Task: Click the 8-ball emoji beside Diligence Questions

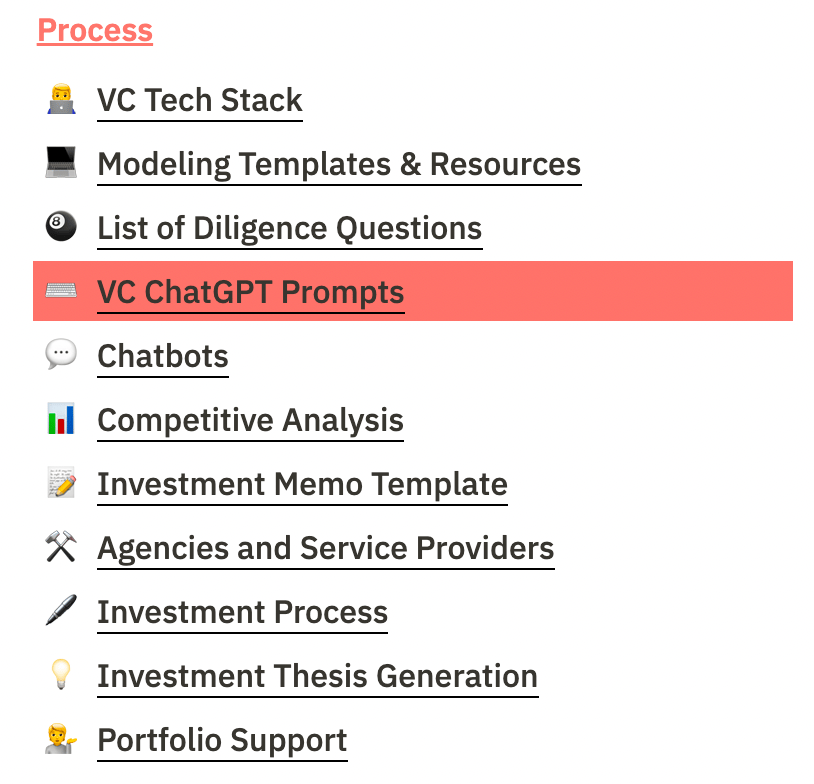Action: click(x=61, y=228)
